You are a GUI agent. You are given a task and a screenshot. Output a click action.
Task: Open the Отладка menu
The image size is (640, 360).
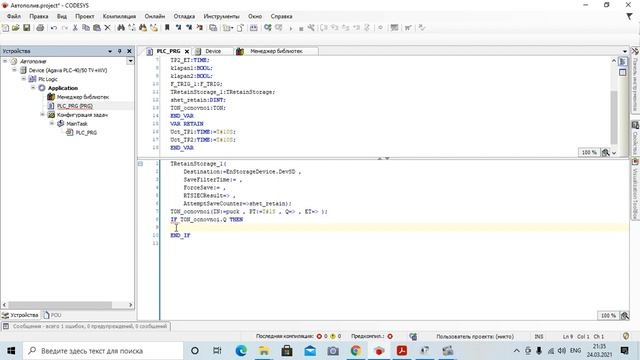[184, 16]
